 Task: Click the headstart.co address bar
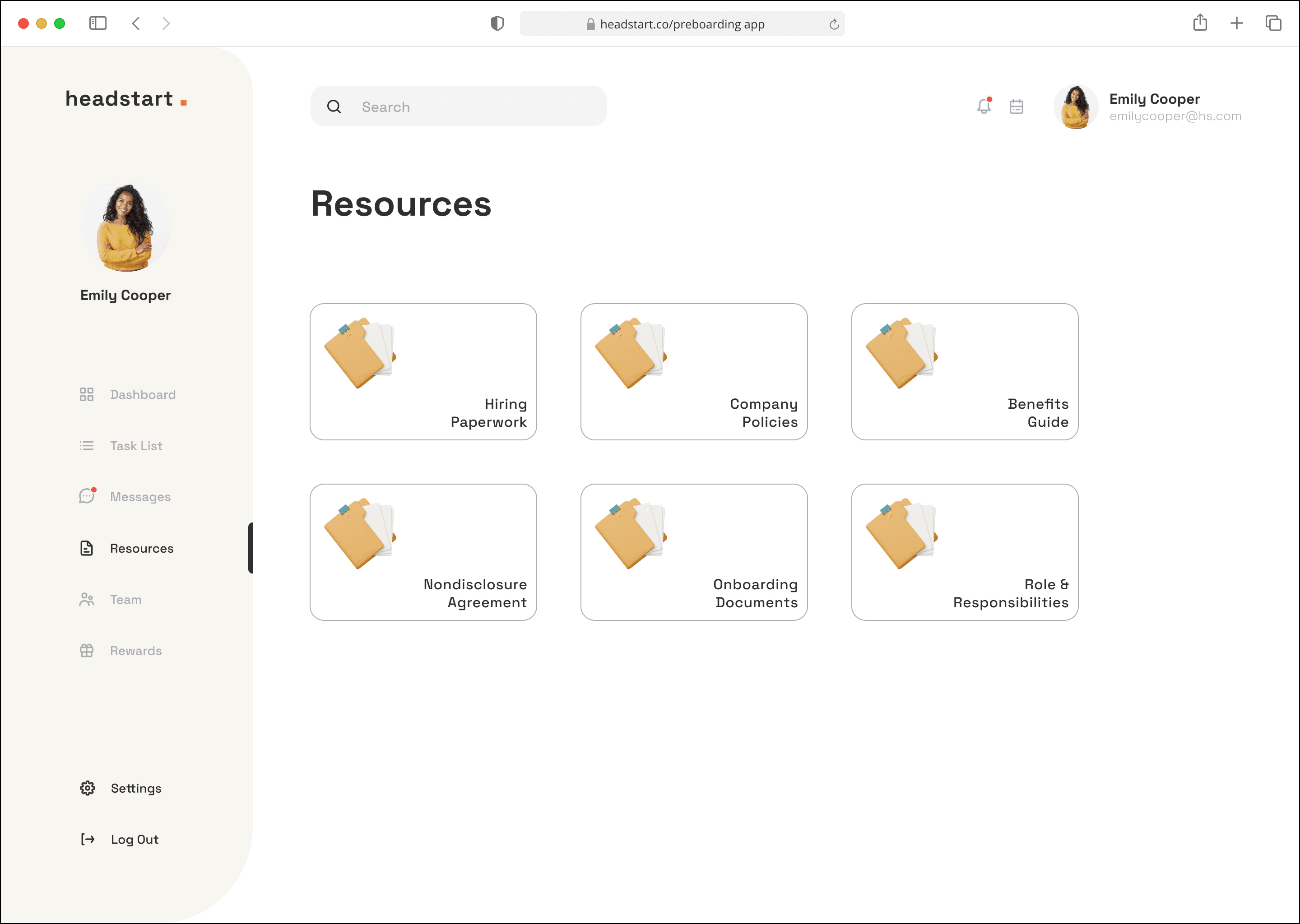click(x=681, y=24)
